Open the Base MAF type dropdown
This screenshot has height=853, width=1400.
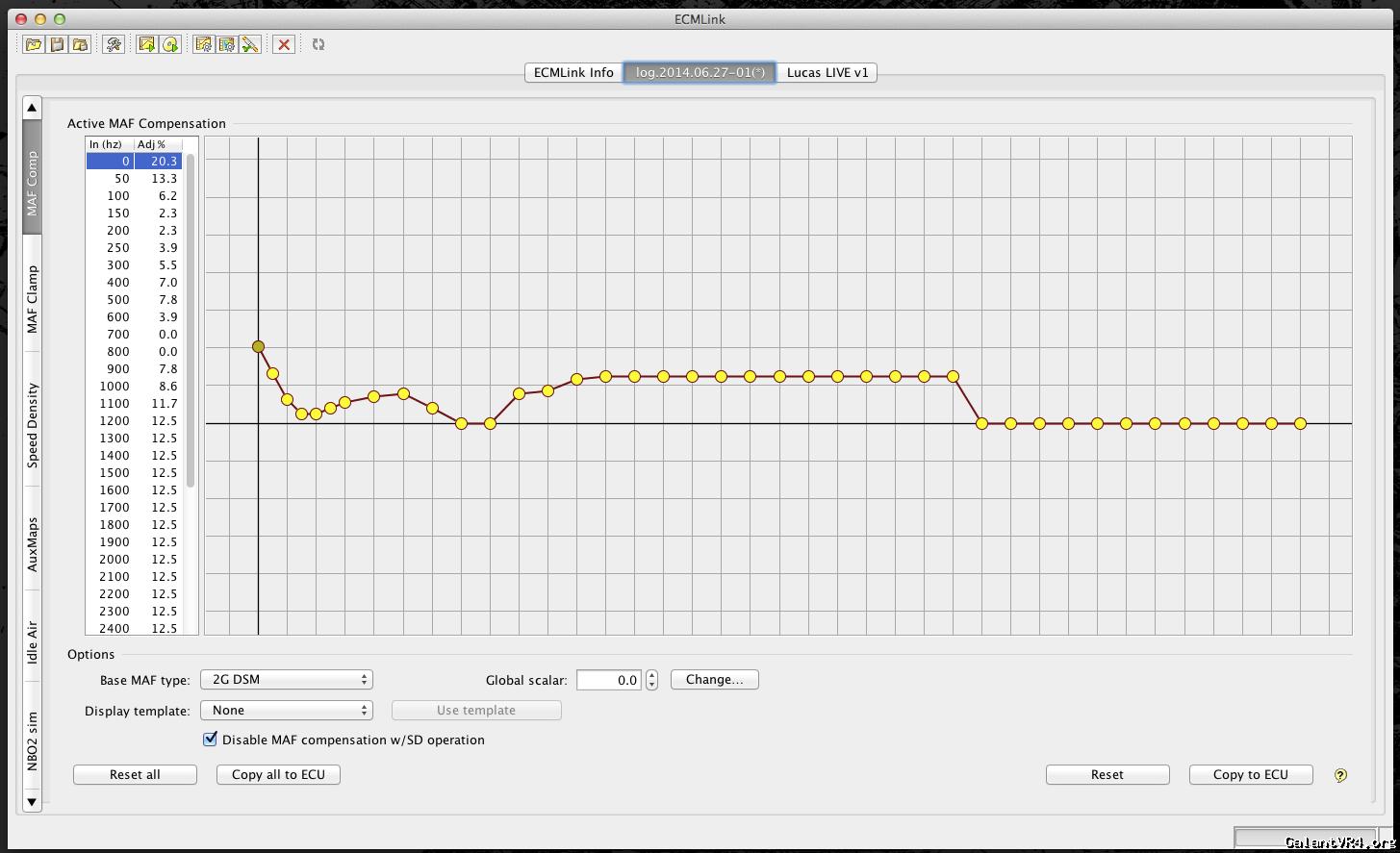pyautogui.click(x=286, y=680)
